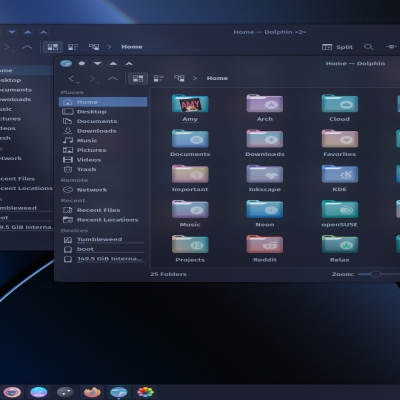
Task: Open the Projects folder
Action: (190, 248)
